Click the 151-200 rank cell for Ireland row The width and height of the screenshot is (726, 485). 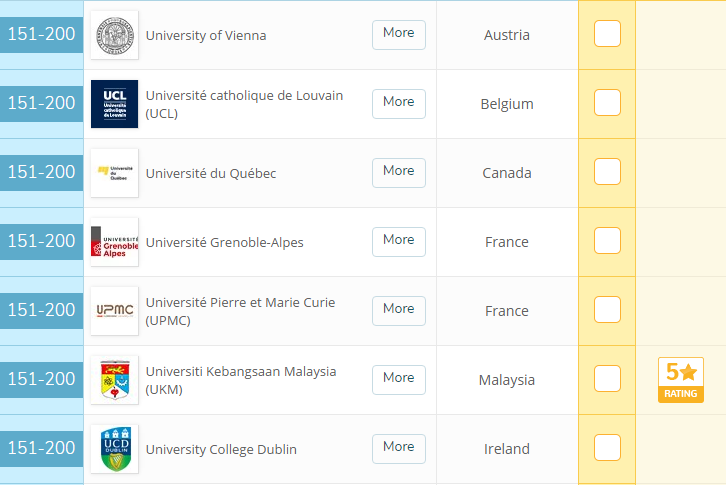tap(42, 448)
